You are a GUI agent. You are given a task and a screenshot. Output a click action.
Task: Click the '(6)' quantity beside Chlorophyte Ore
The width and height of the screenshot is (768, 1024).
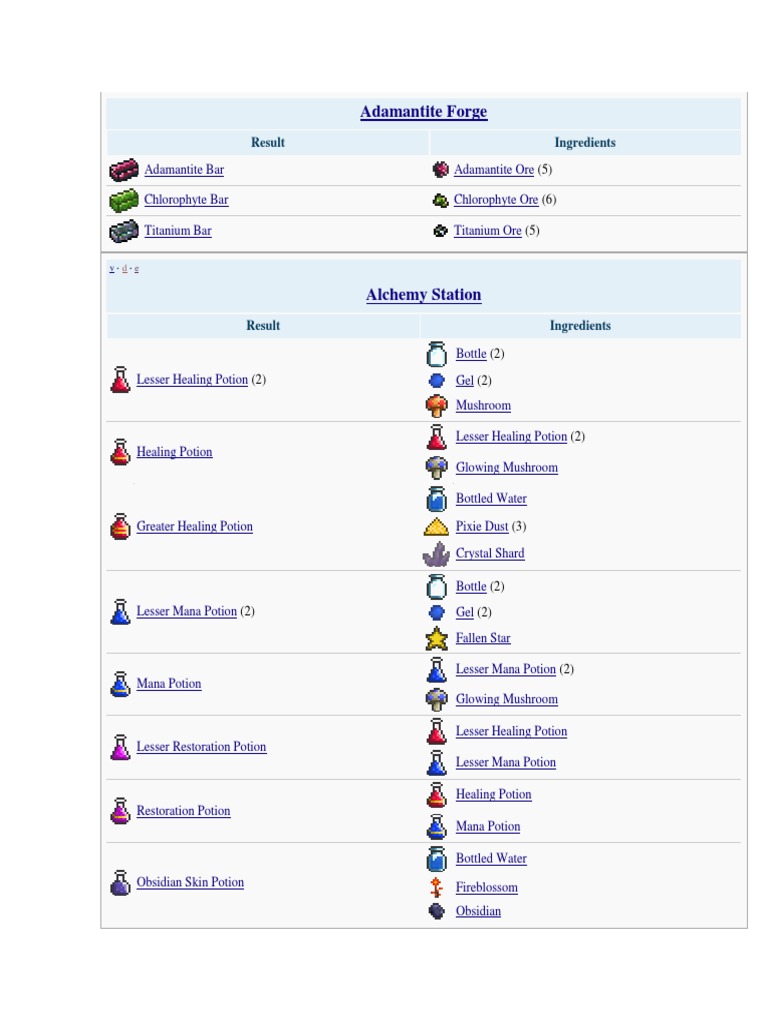[x=549, y=200]
